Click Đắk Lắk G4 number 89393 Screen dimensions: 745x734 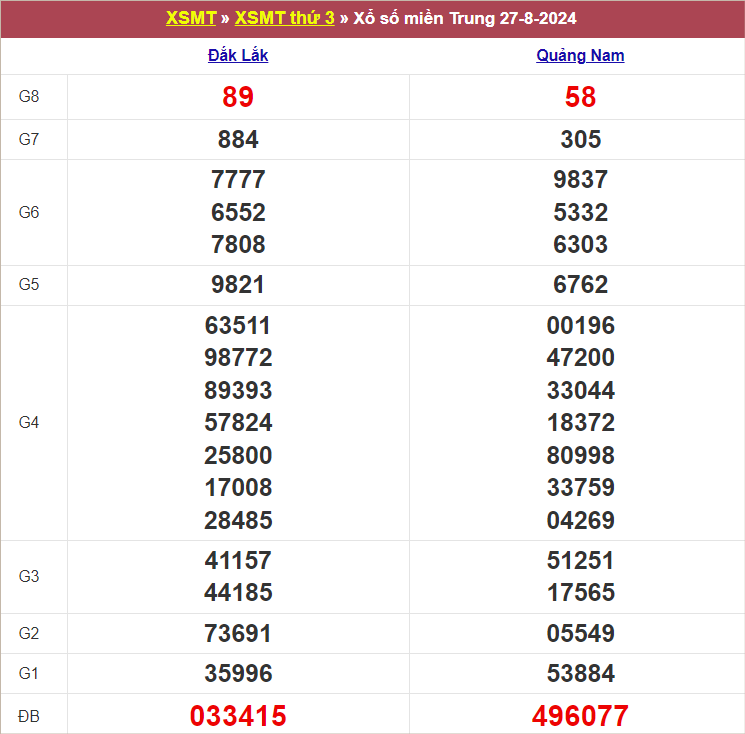point(238,391)
